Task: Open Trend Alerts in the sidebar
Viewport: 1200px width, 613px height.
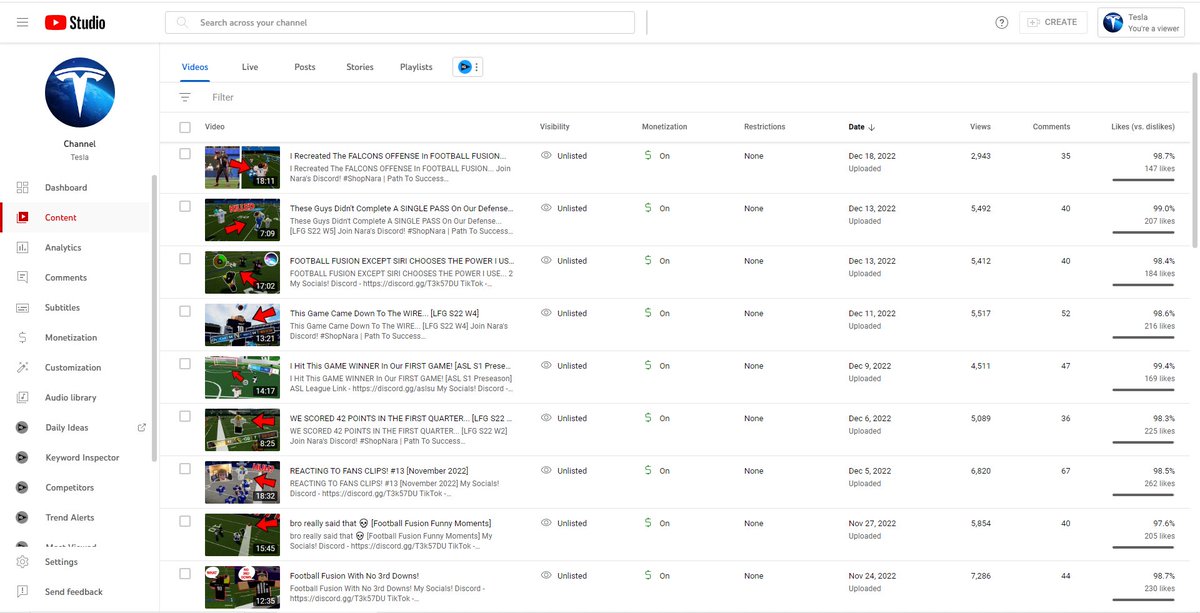Action: (76, 518)
